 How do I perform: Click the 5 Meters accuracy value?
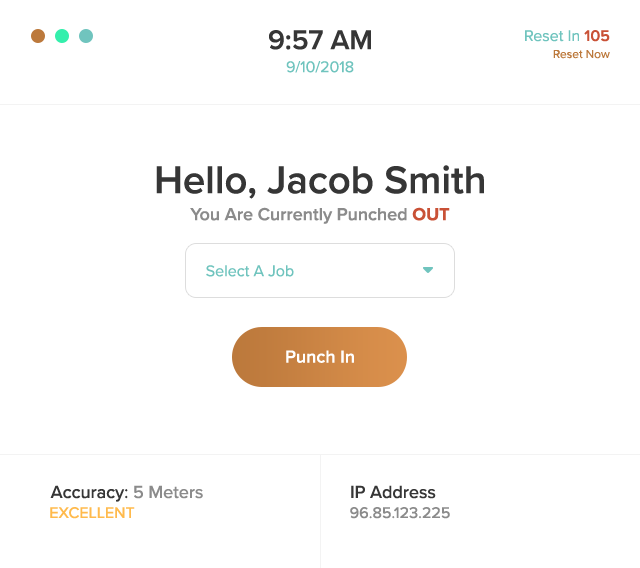168,492
